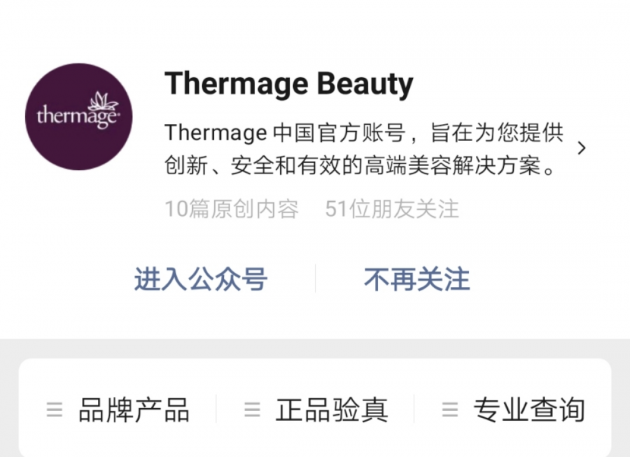The height and width of the screenshot is (457, 630).
Task: Tap the Thermage Beauty account title
Action: 289,84
